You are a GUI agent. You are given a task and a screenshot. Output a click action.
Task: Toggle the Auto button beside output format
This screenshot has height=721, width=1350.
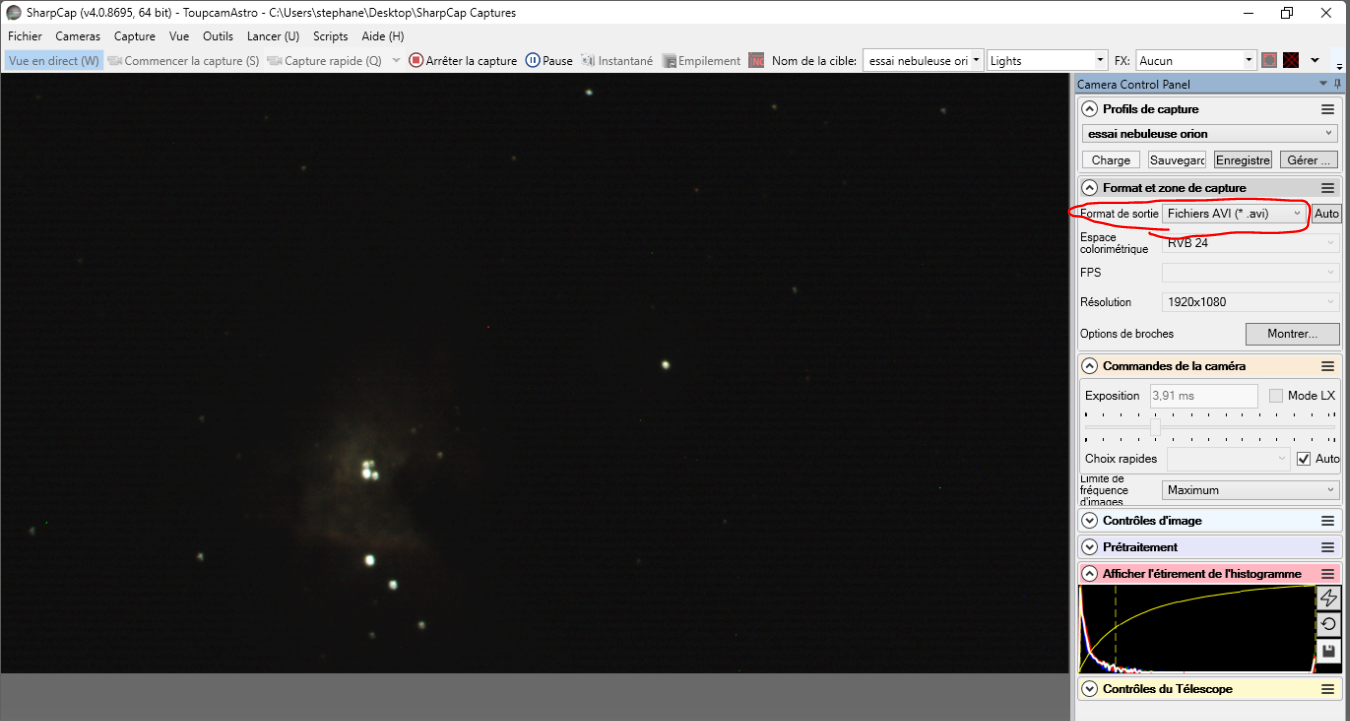click(x=1326, y=214)
